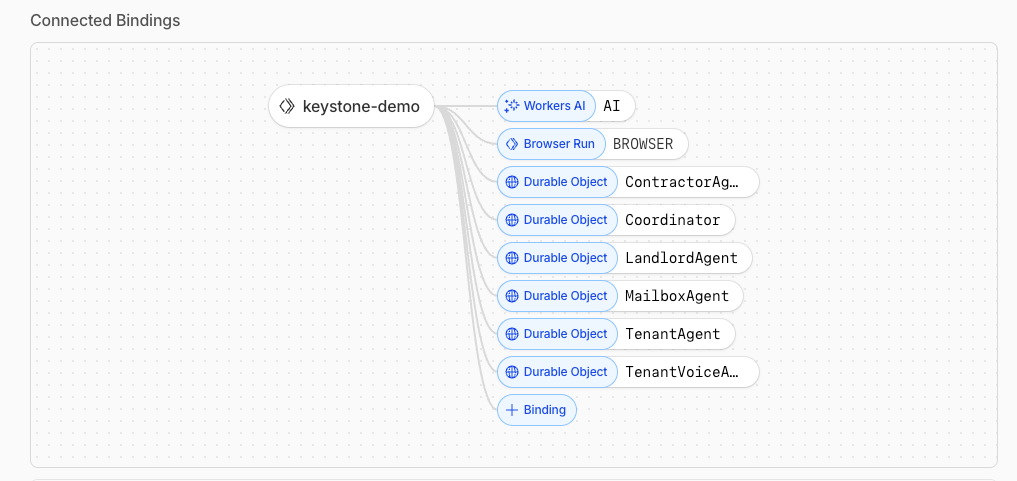Screen dimensions: 1017x481
Task: Click the plus icon on Binding button
Action: click(x=512, y=410)
